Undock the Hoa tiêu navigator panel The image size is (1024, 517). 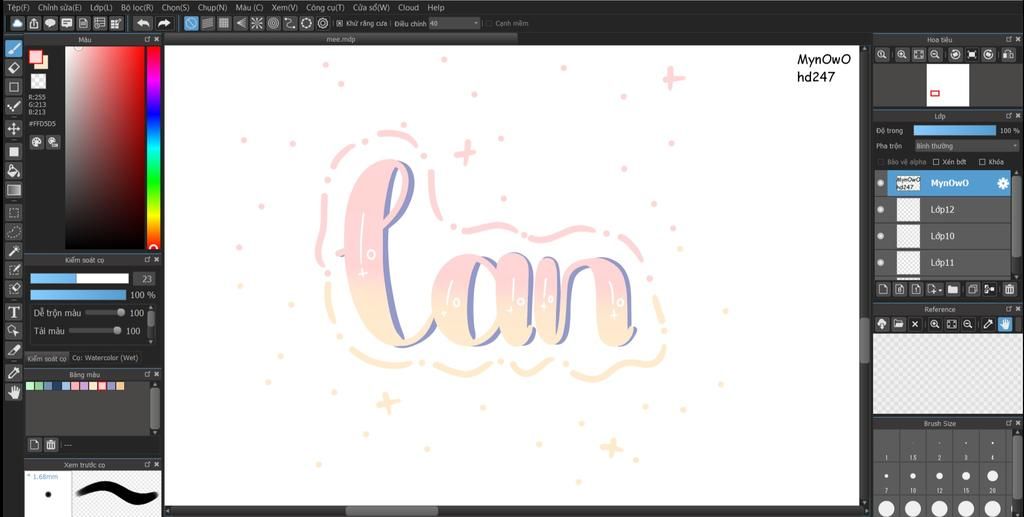[x=1009, y=39]
